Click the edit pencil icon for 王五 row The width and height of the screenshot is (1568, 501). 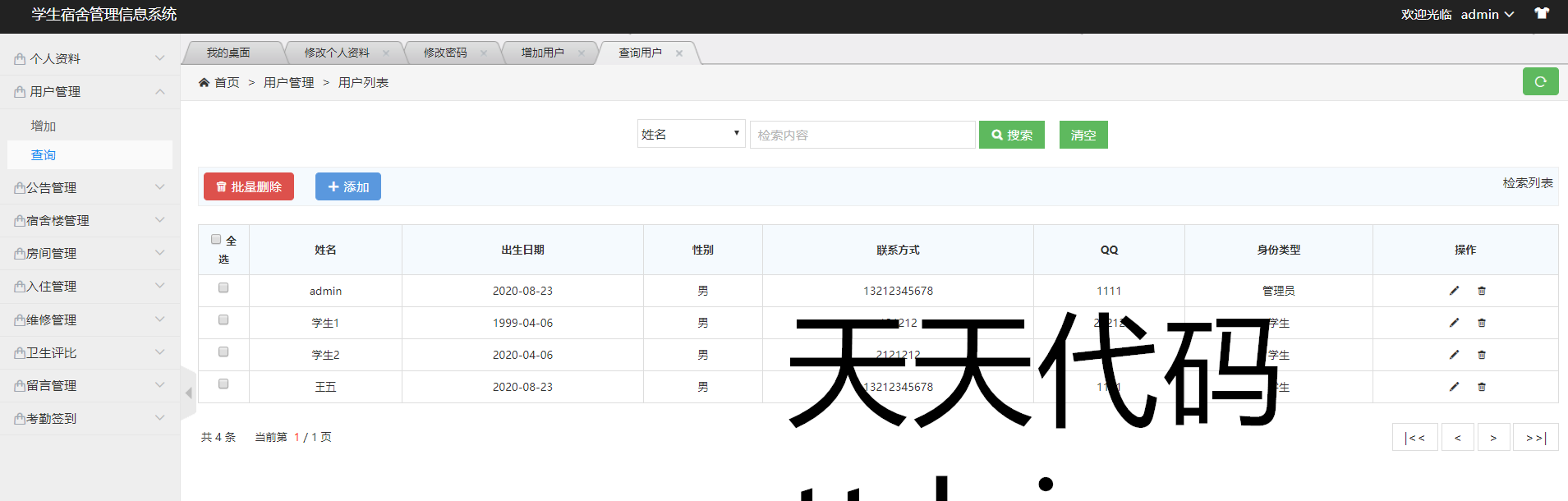pyautogui.click(x=1454, y=387)
